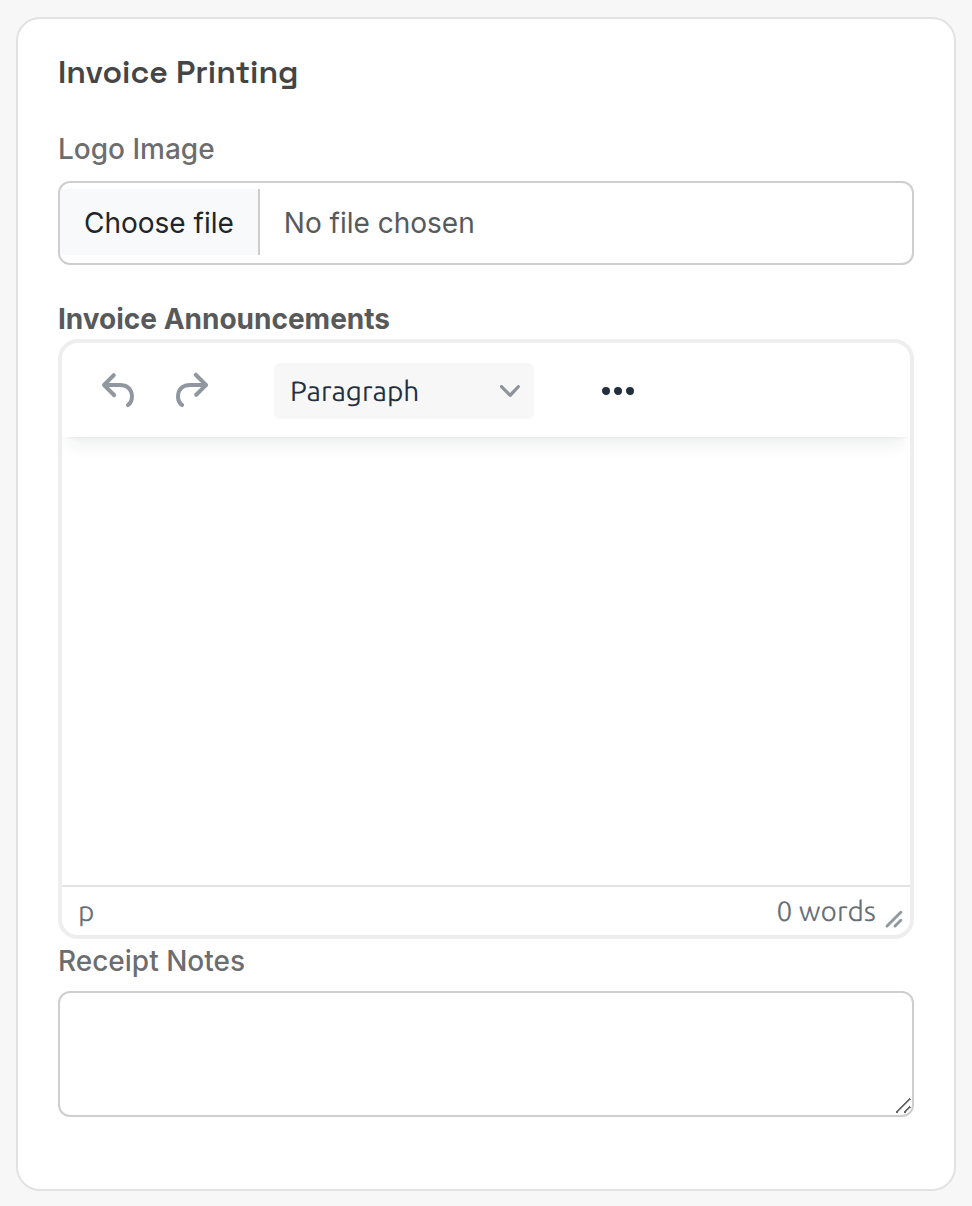Click the Invoice Announcements label
Image resolution: width=972 pixels, height=1206 pixels.
click(x=224, y=319)
